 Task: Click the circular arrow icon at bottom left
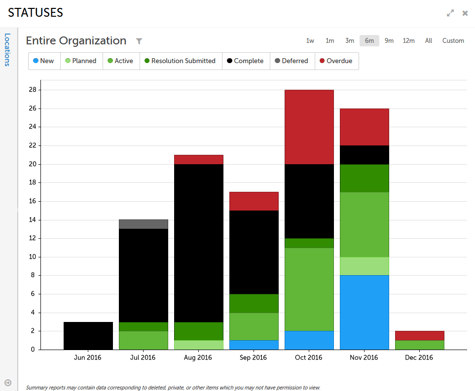point(8,383)
